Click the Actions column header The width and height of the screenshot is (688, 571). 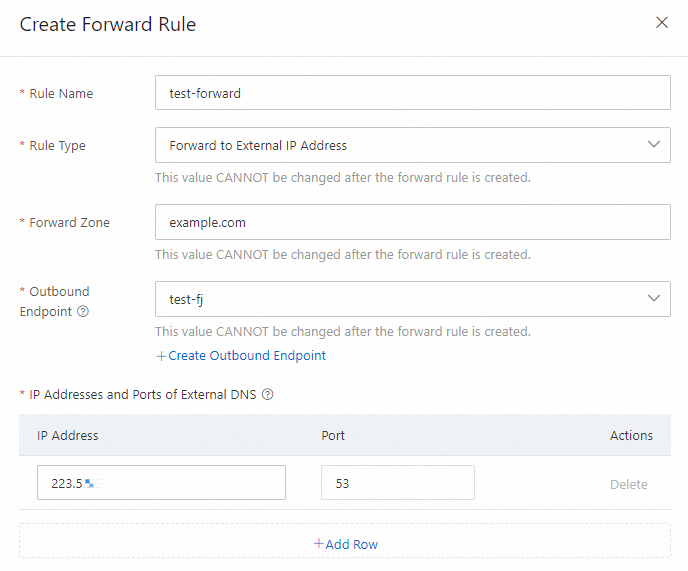click(x=631, y=435)
